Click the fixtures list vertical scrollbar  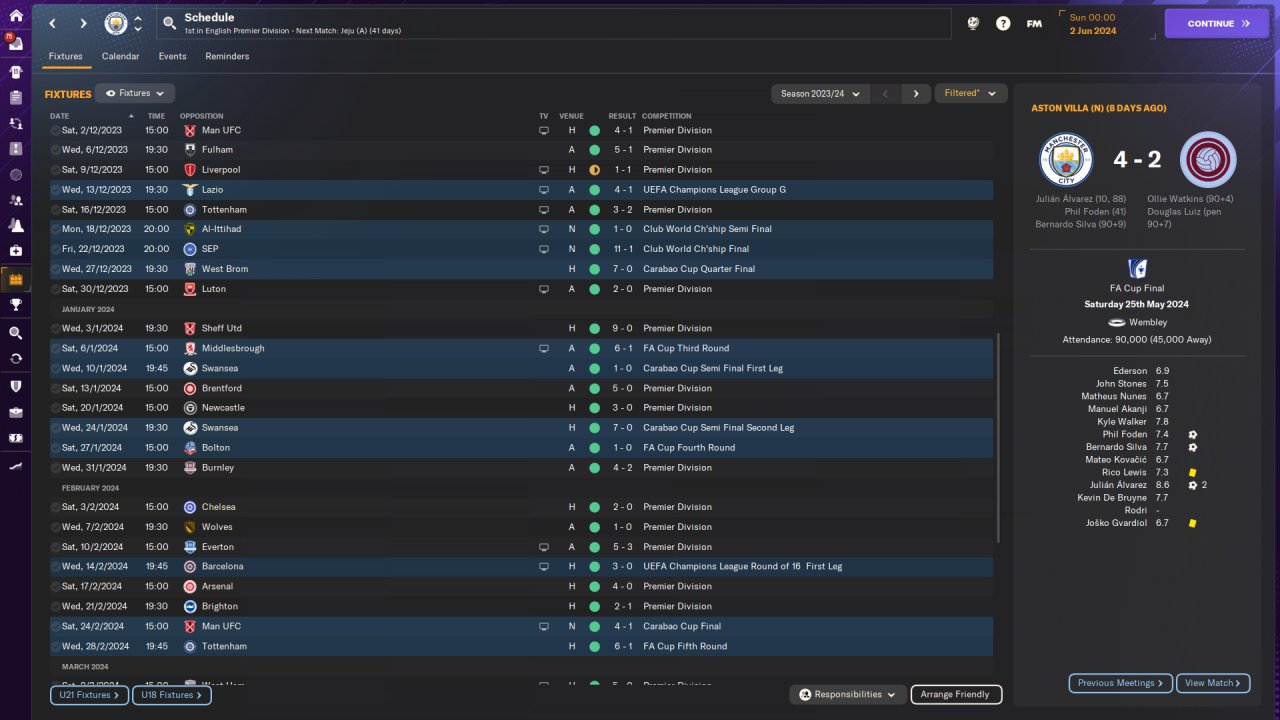(x=998, y=438)
